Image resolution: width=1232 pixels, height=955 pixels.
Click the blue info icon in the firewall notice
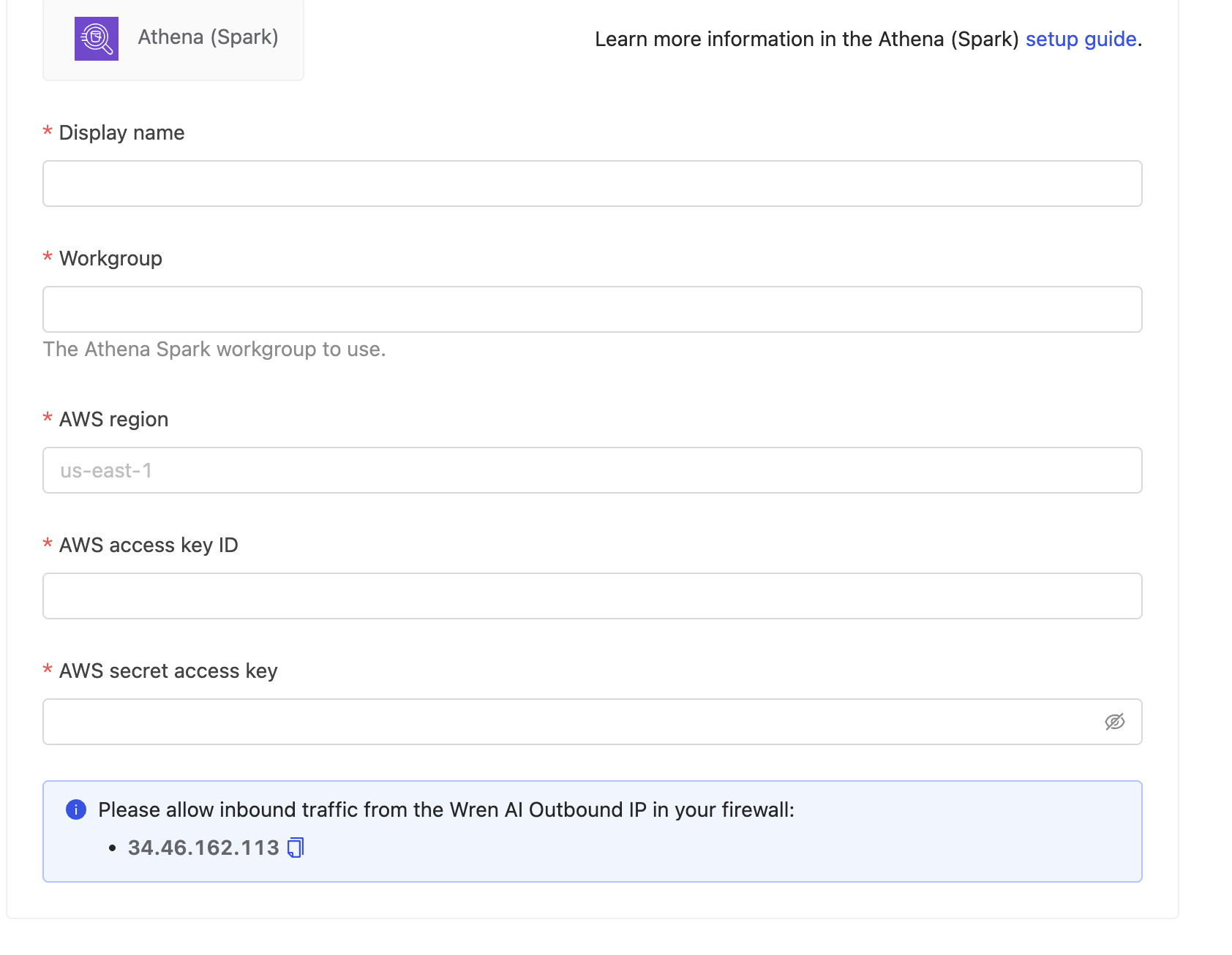point(76,809)
